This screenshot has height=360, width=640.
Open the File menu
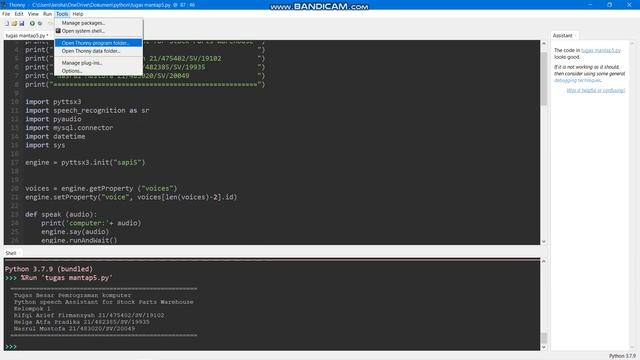[6, 14]
